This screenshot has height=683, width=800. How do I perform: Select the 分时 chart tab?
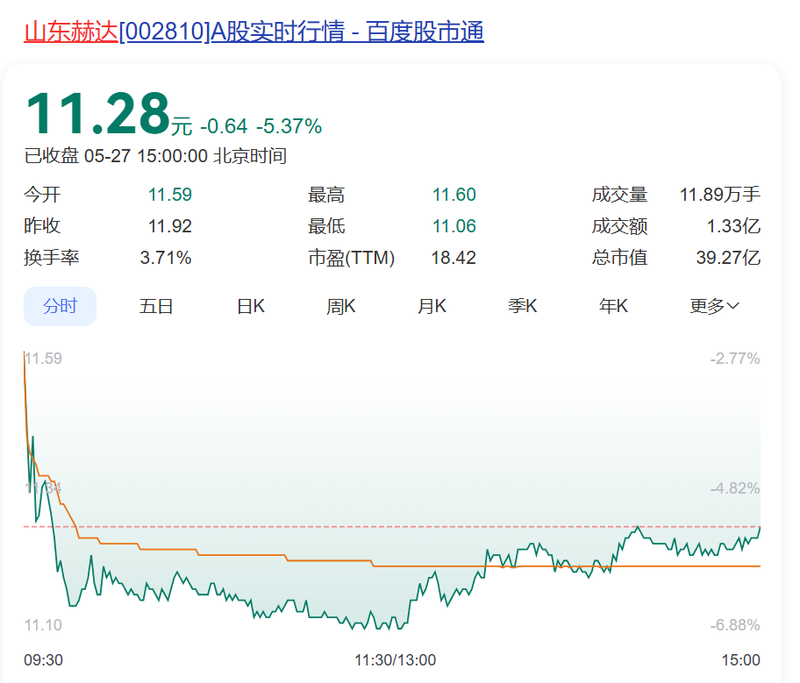coord(60,306)
